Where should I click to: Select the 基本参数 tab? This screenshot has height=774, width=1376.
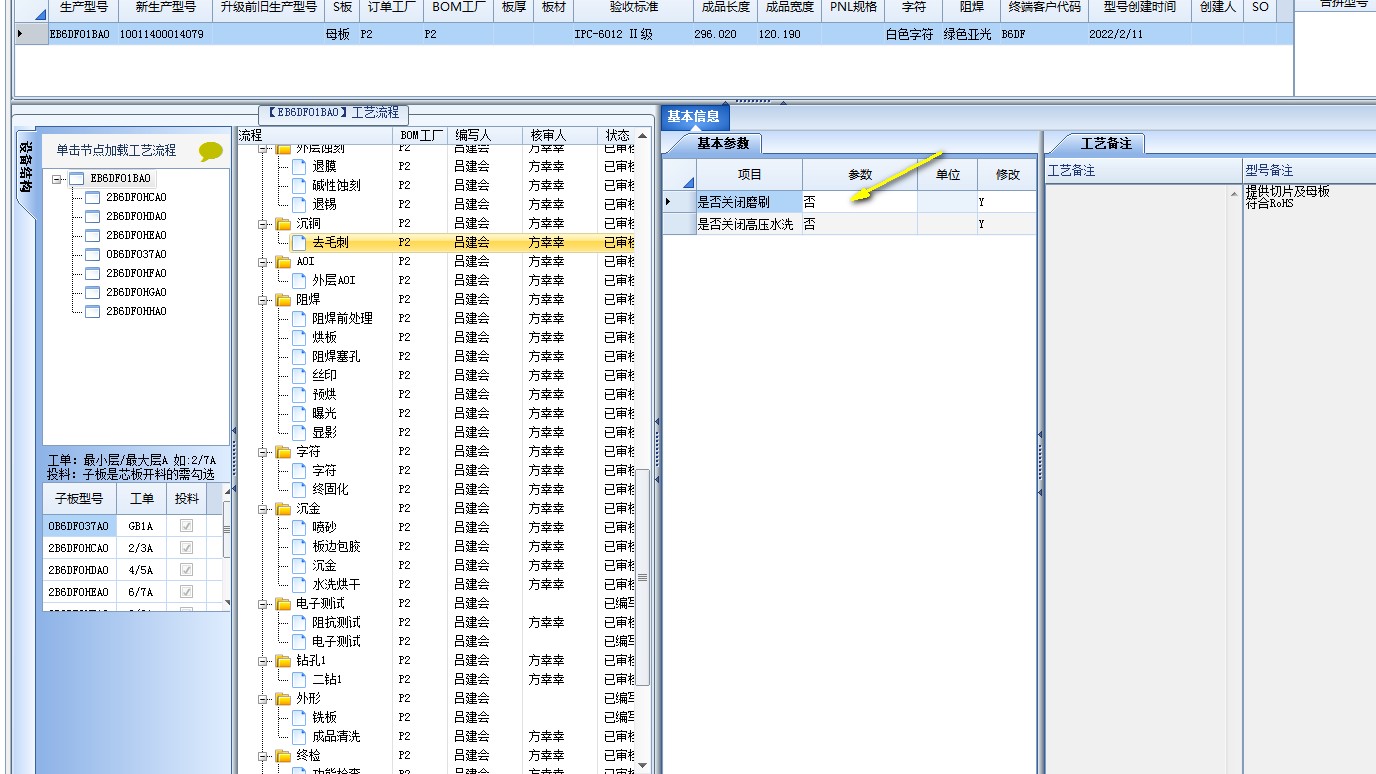pyautogui.click(x=723, y=143)
